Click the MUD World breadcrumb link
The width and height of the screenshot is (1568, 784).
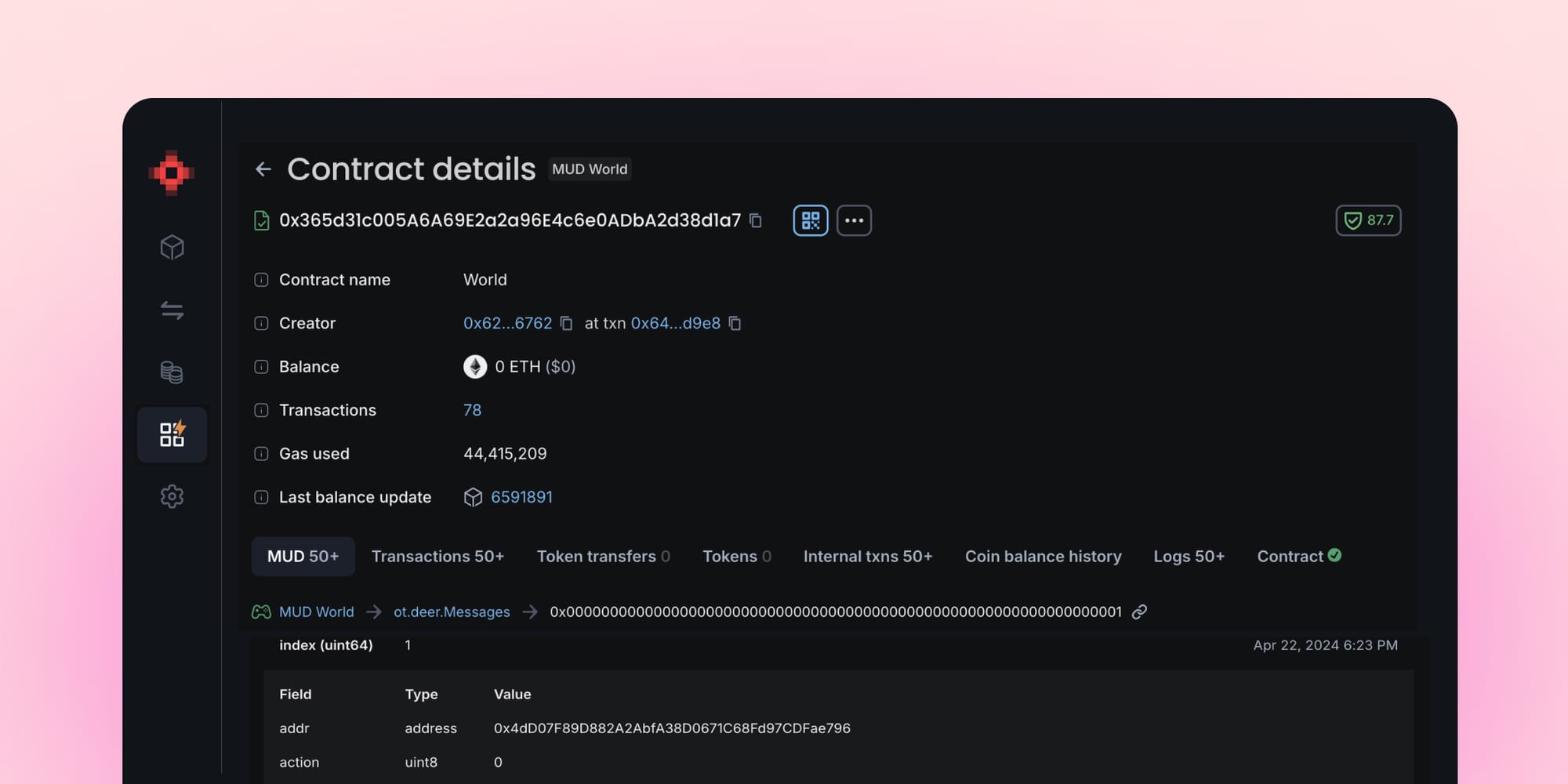click(x=317, y=612)
